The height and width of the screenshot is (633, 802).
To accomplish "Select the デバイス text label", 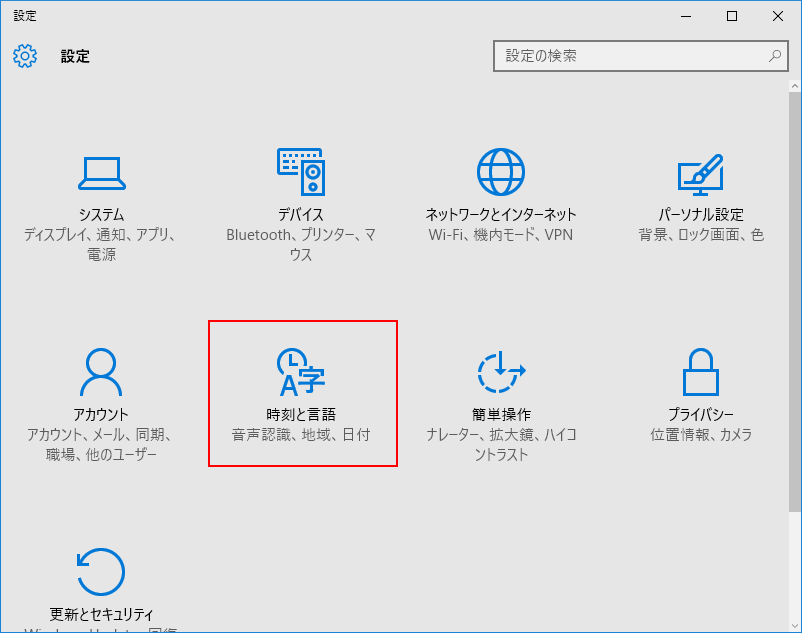I will (301, 215).
